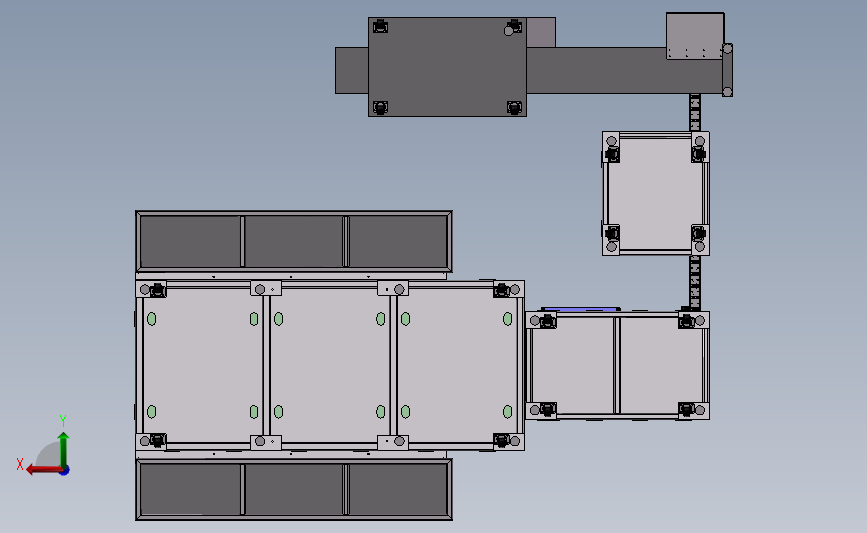Select the lower dark three-compartment tray
Image resolution: width=867 pixels, height=533 pixels.
(294, 489)
